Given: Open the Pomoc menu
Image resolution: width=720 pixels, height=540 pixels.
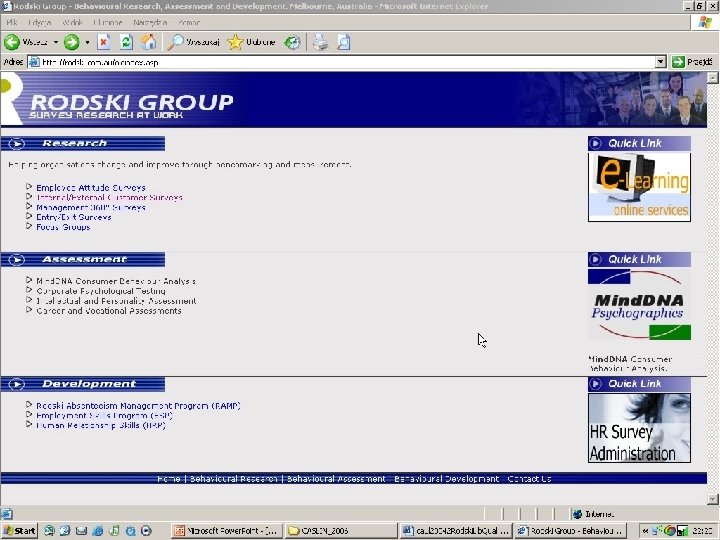Looking at the screenshot, I should pyautogui.click(x=189, y=22).
